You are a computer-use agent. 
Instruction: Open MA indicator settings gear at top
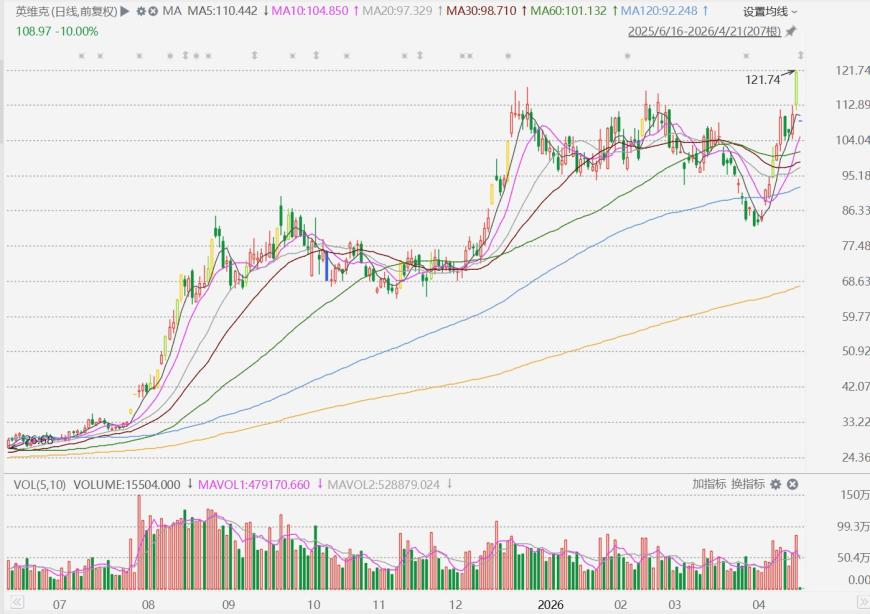(141, 11)
